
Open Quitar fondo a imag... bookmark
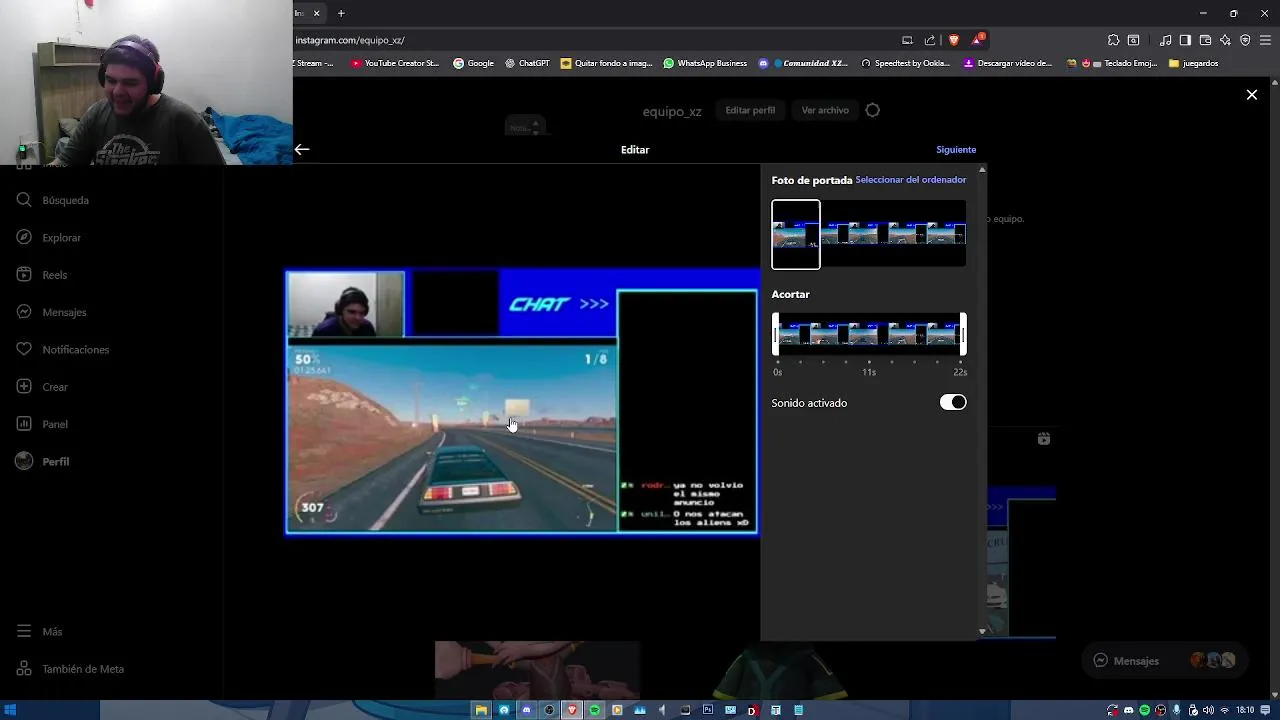(607, 63)
